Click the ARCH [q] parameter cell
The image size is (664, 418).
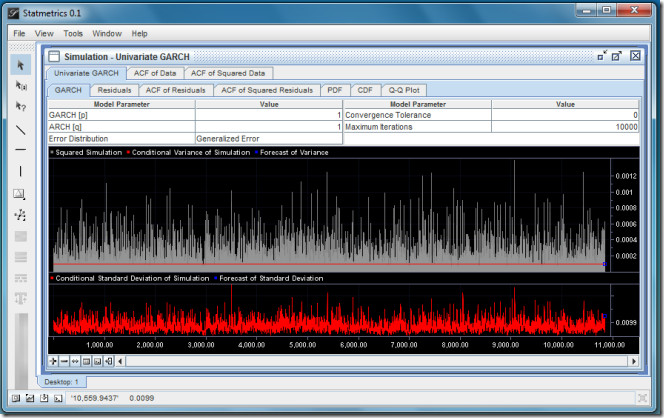[x=122, y=127]
